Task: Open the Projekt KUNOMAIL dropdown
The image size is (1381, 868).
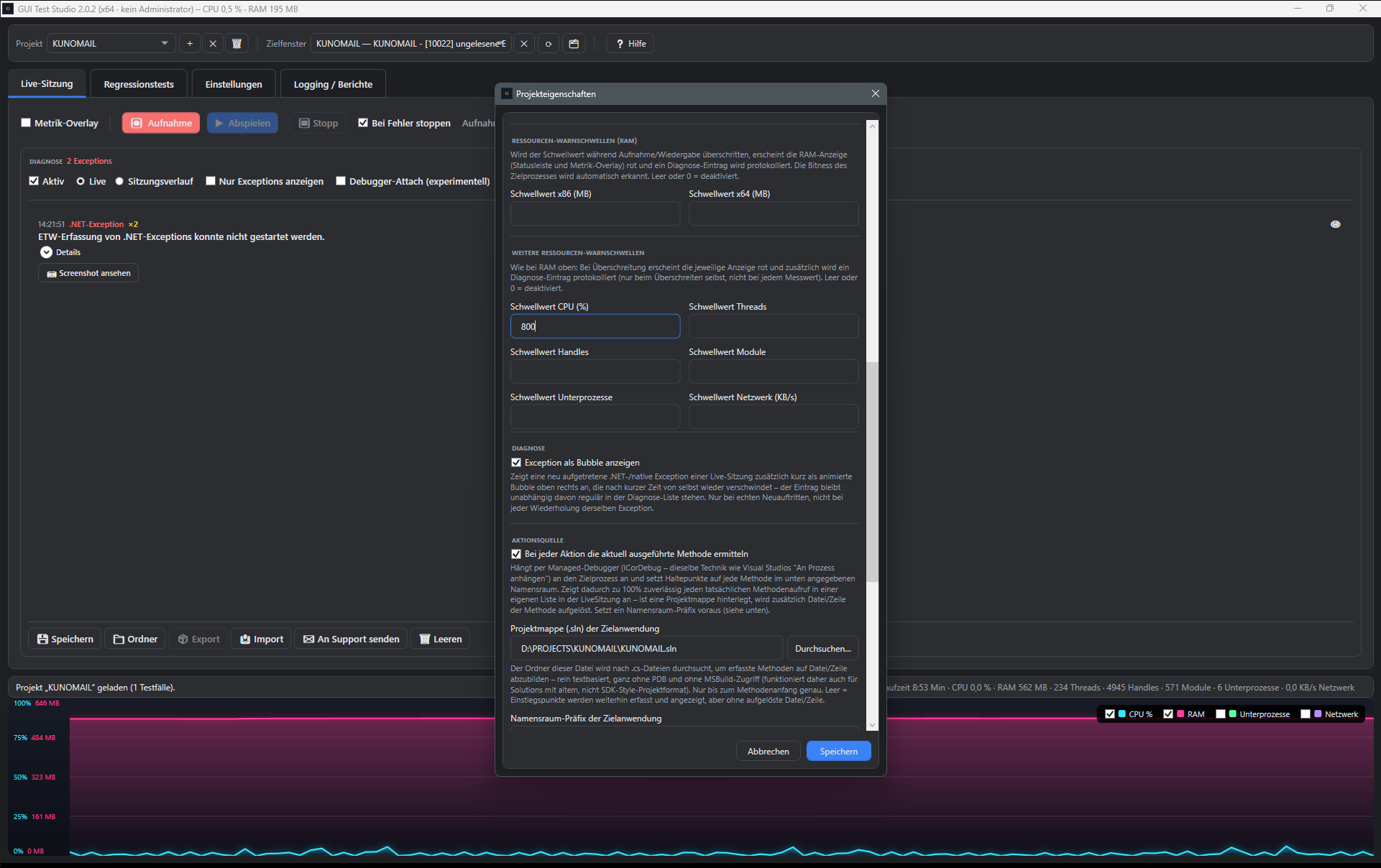Action: tap(111, 44)
